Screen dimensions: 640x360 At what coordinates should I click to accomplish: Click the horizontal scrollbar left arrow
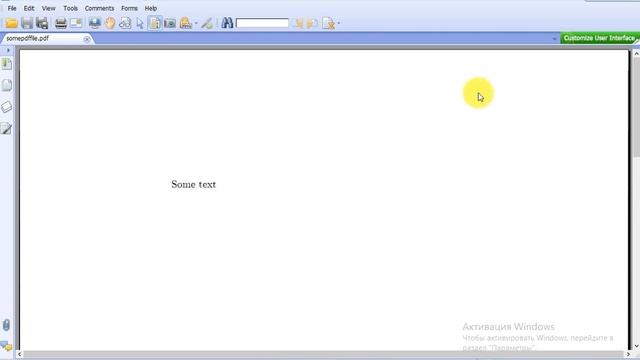[19, 354]
